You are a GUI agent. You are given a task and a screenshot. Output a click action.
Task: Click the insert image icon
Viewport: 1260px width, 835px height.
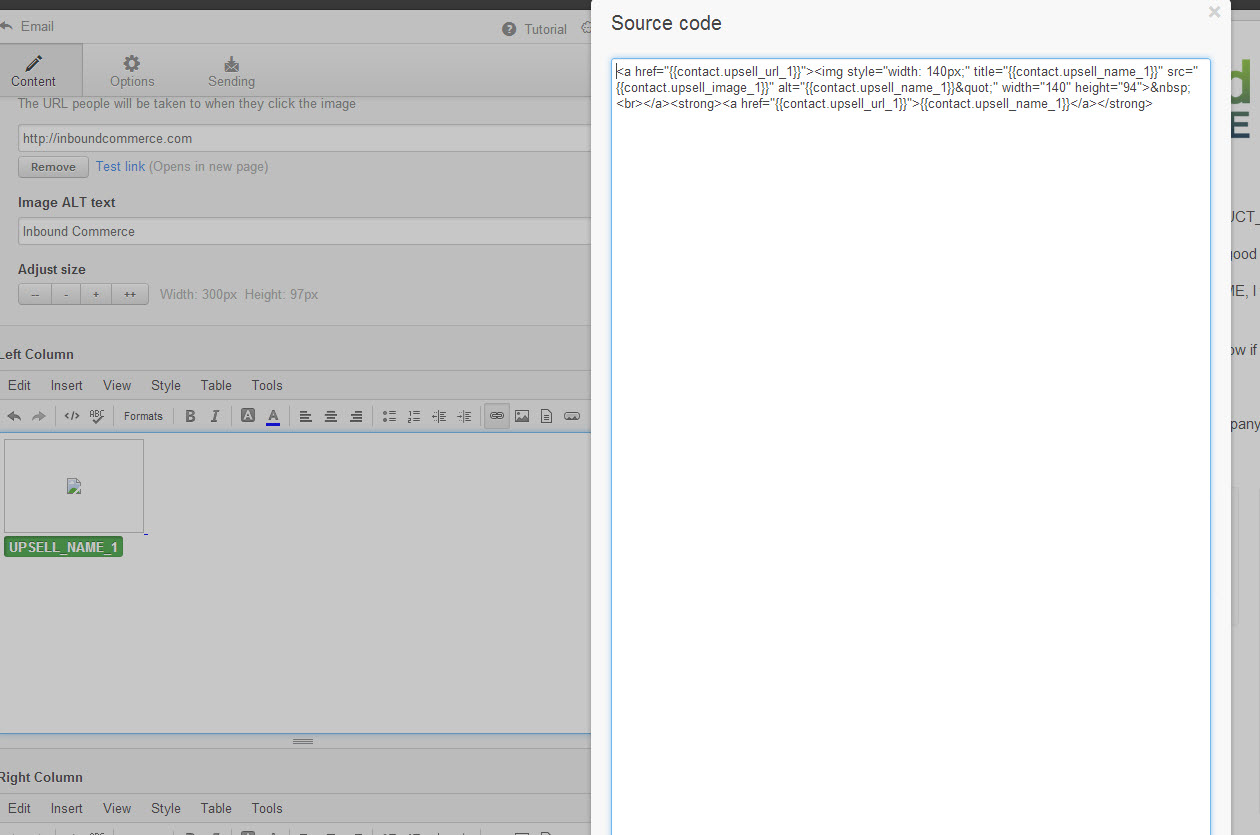pyautogui.click(x=522, y=416)
